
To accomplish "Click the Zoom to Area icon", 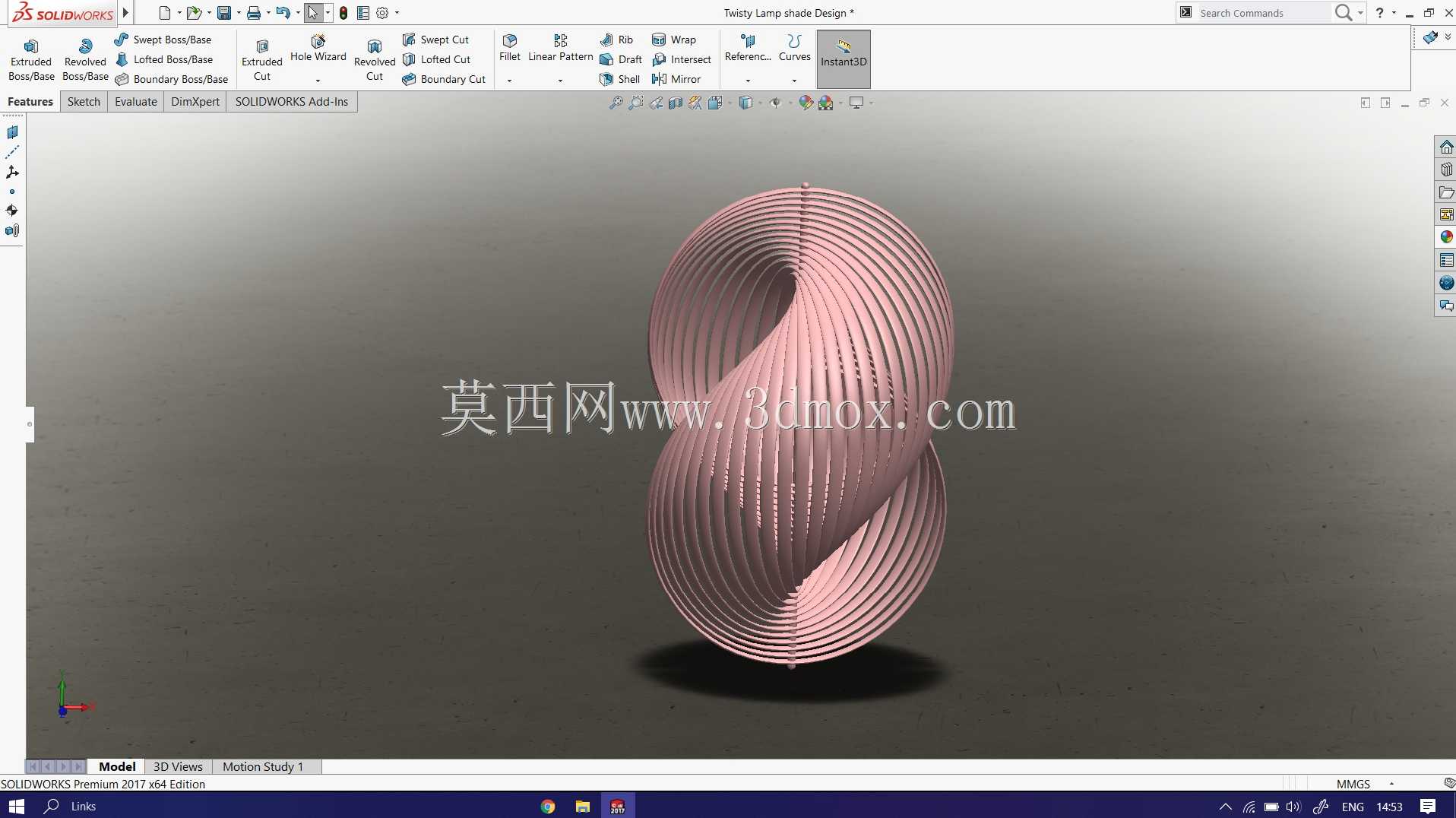I will pos(636,103).
